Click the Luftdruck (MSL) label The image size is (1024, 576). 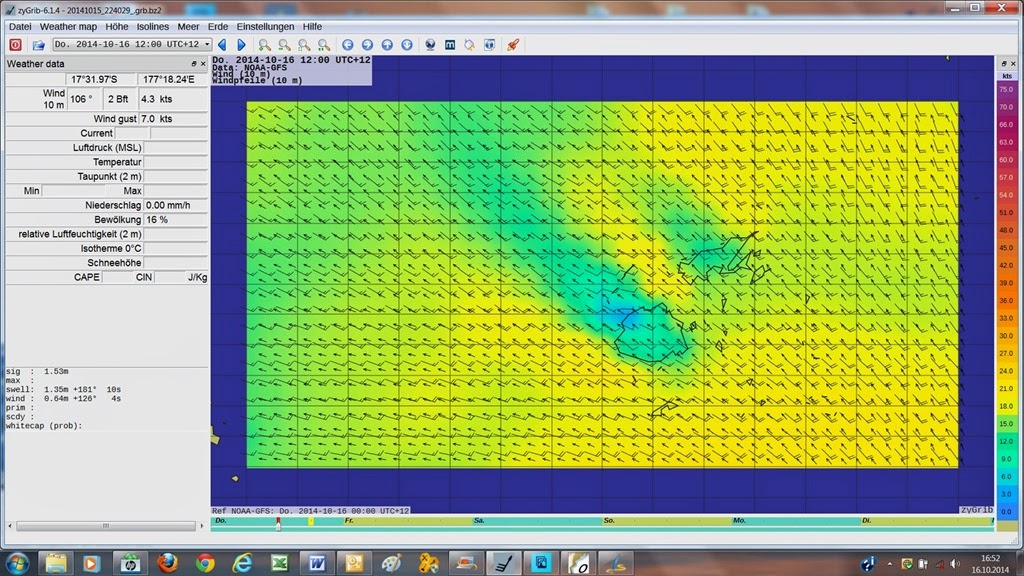107,148
